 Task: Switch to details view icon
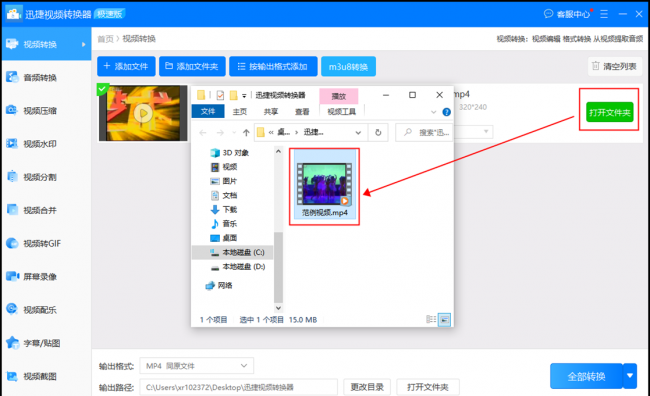[431, 319]
